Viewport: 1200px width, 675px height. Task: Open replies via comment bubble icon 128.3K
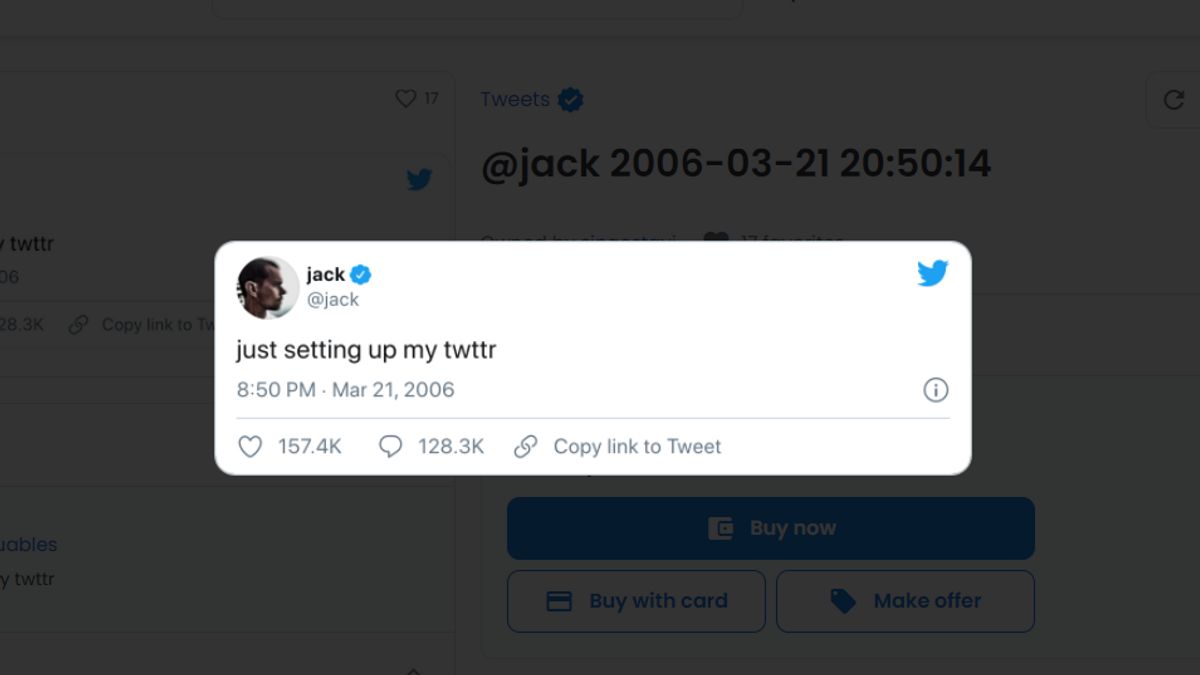[x=390, y=447]
